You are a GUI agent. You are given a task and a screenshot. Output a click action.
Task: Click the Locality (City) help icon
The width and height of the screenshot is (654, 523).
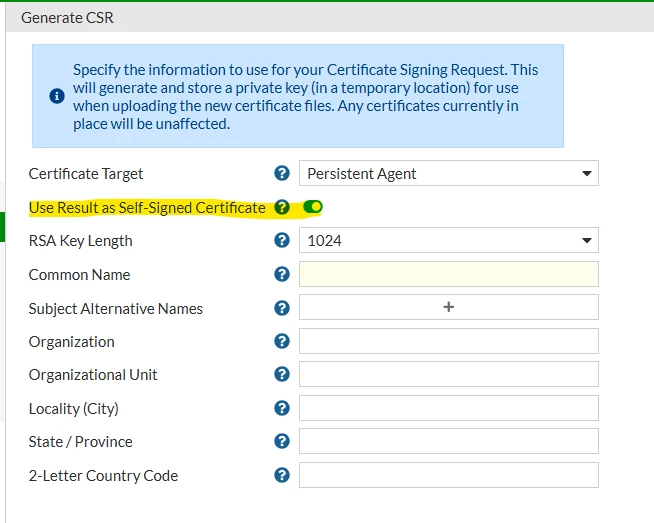282,408
